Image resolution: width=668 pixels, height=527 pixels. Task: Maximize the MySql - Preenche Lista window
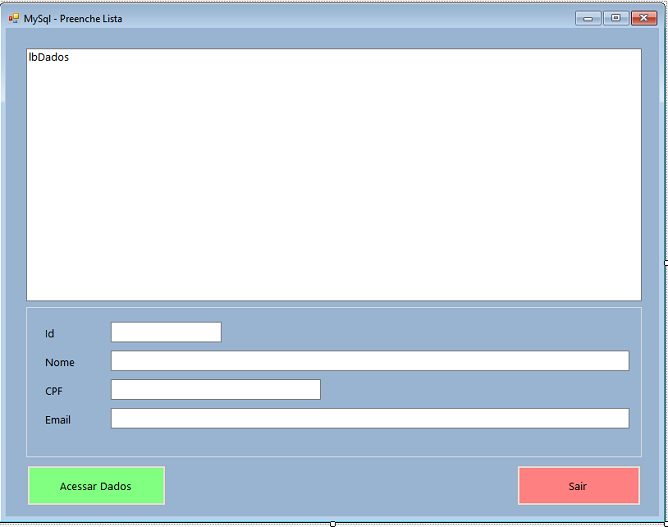pyautogui.click(x=616, y=18)
